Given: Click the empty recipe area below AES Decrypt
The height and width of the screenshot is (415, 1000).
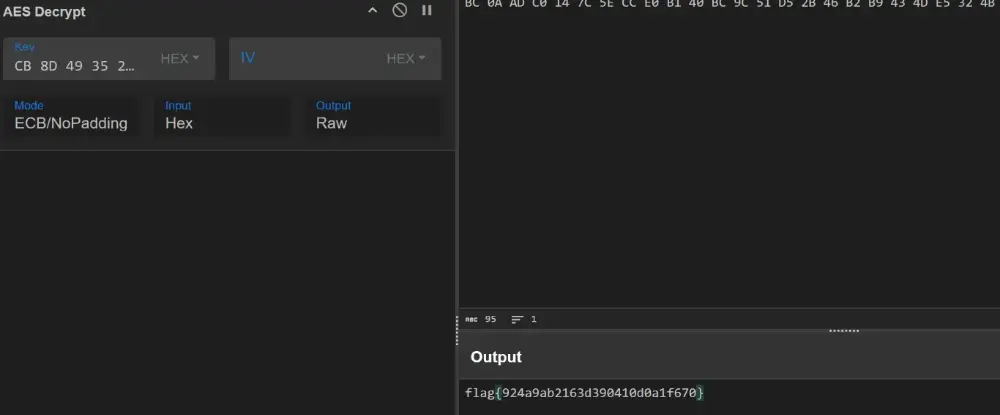Looking at the screenshot, I should tap(227, 280).
